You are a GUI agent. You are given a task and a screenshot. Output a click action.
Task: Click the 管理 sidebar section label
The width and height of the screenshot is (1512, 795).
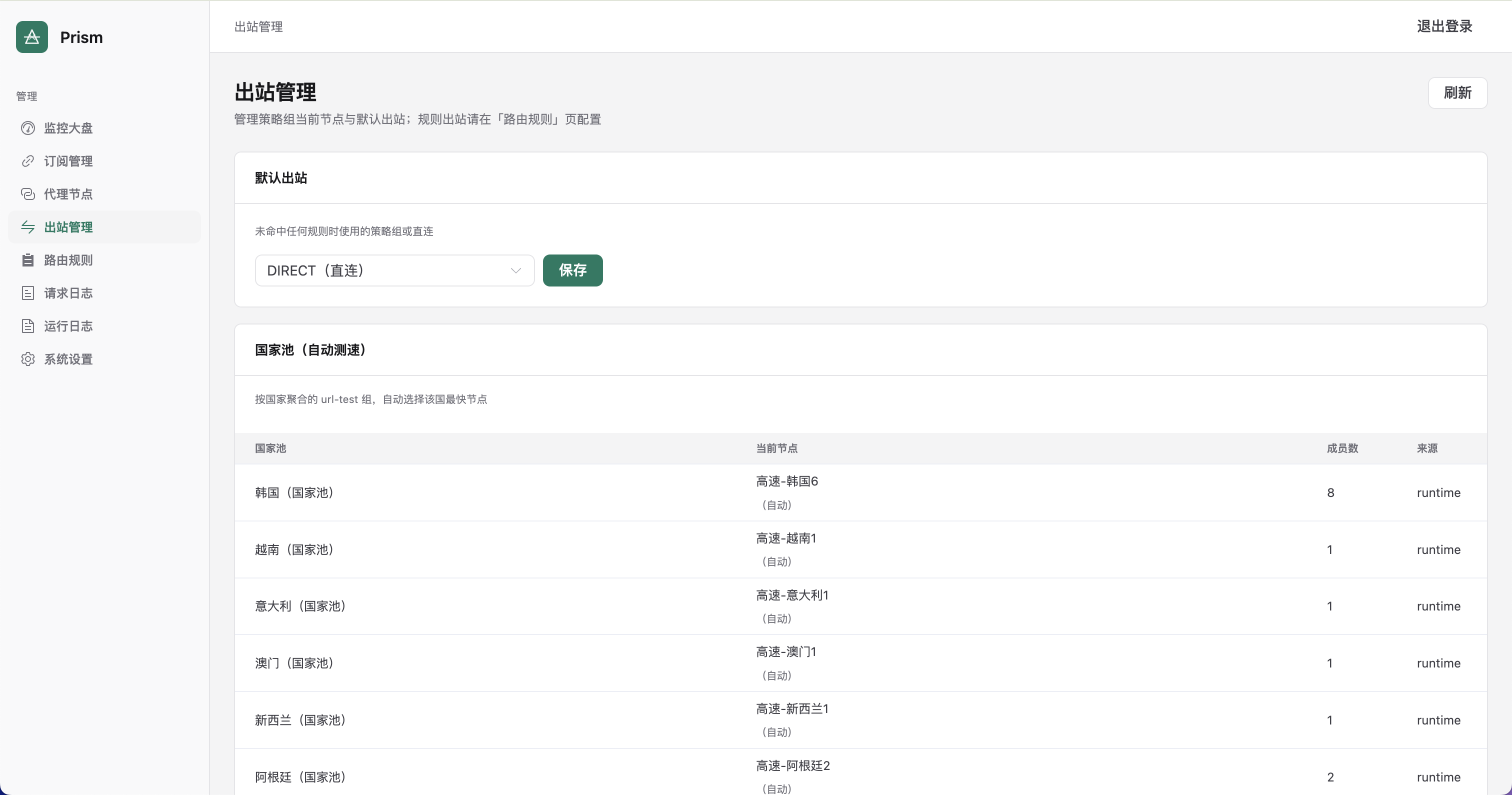pos(26,96)
